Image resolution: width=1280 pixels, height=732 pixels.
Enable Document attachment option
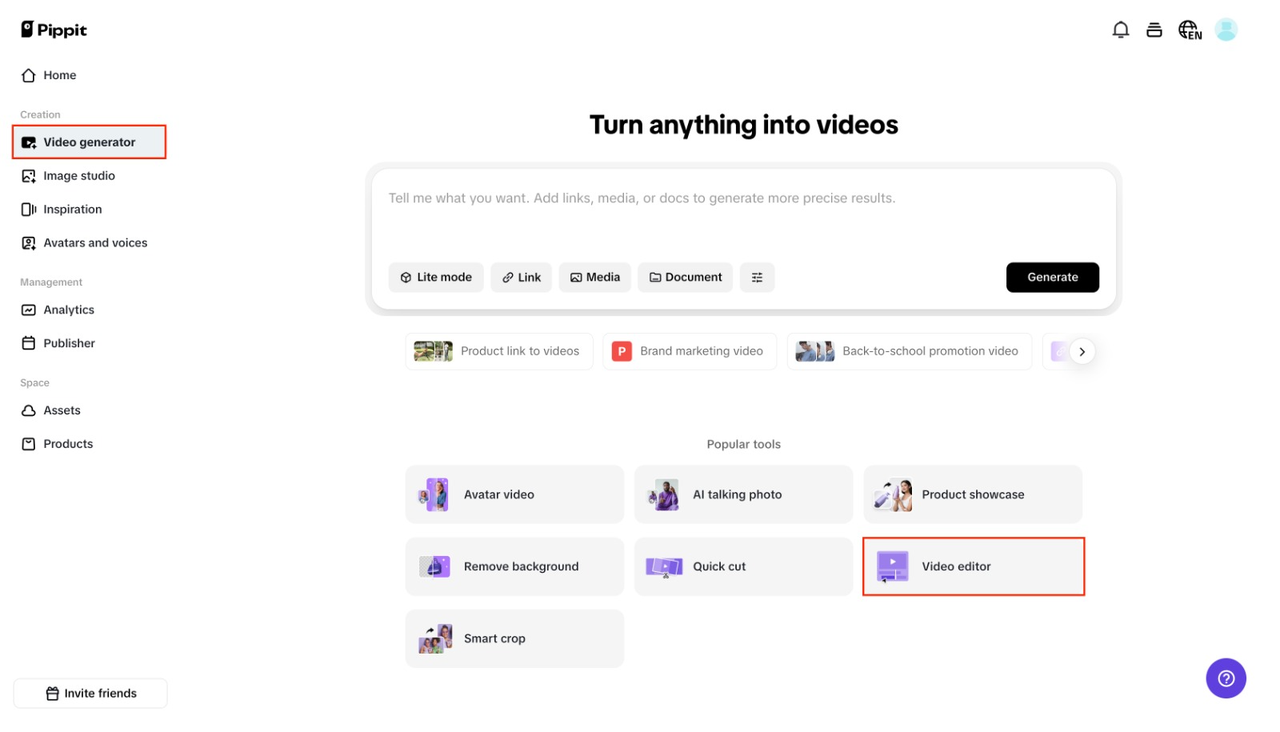[x=684, y=277]
